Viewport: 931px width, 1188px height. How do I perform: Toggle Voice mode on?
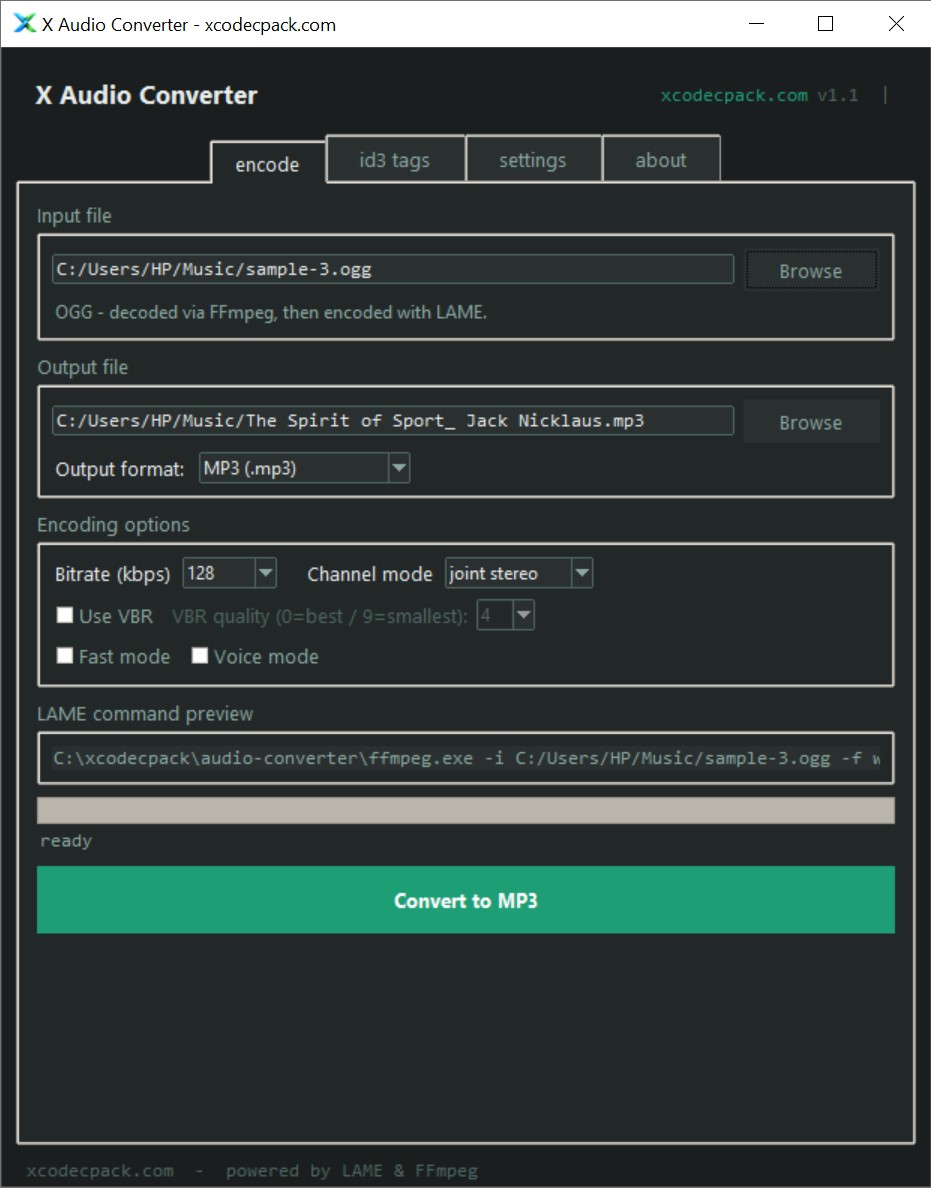click(199, 655)
